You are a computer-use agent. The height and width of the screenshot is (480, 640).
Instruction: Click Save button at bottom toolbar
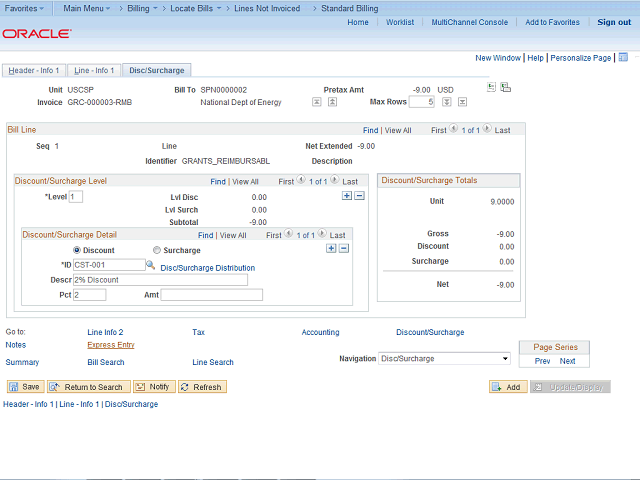click(25, 387)
